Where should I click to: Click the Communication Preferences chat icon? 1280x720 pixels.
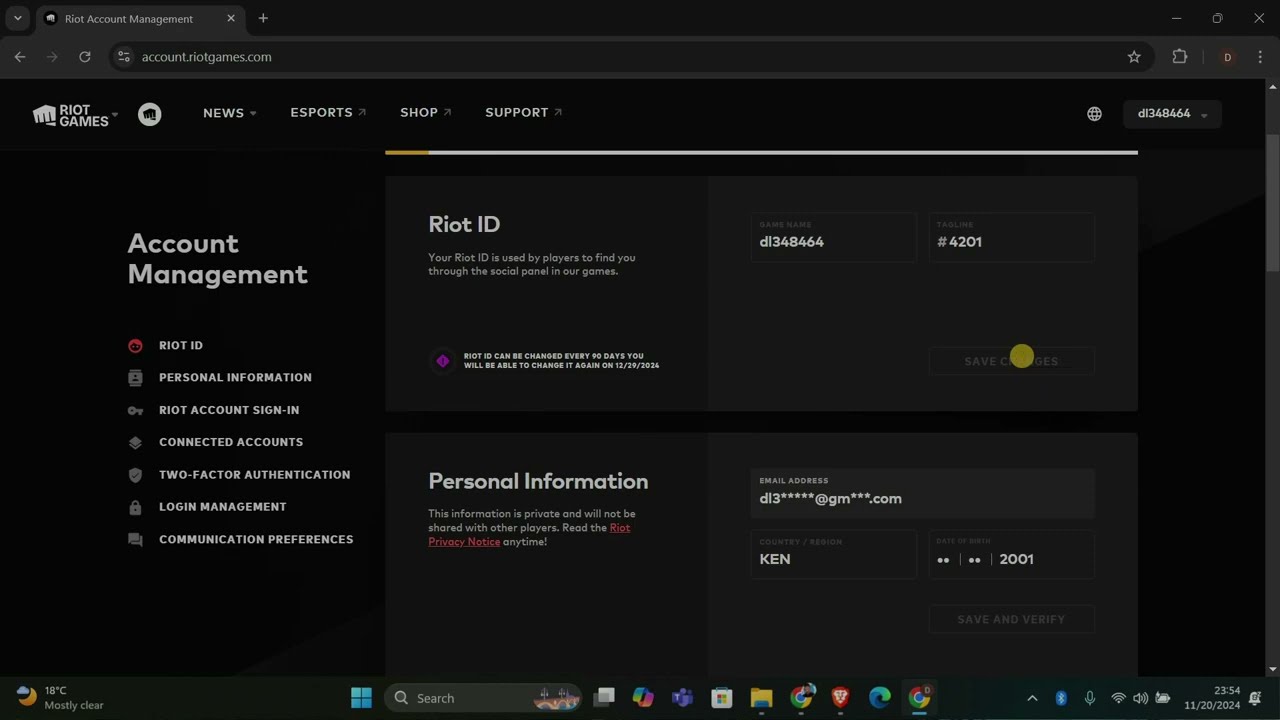(x=135, y=540)
